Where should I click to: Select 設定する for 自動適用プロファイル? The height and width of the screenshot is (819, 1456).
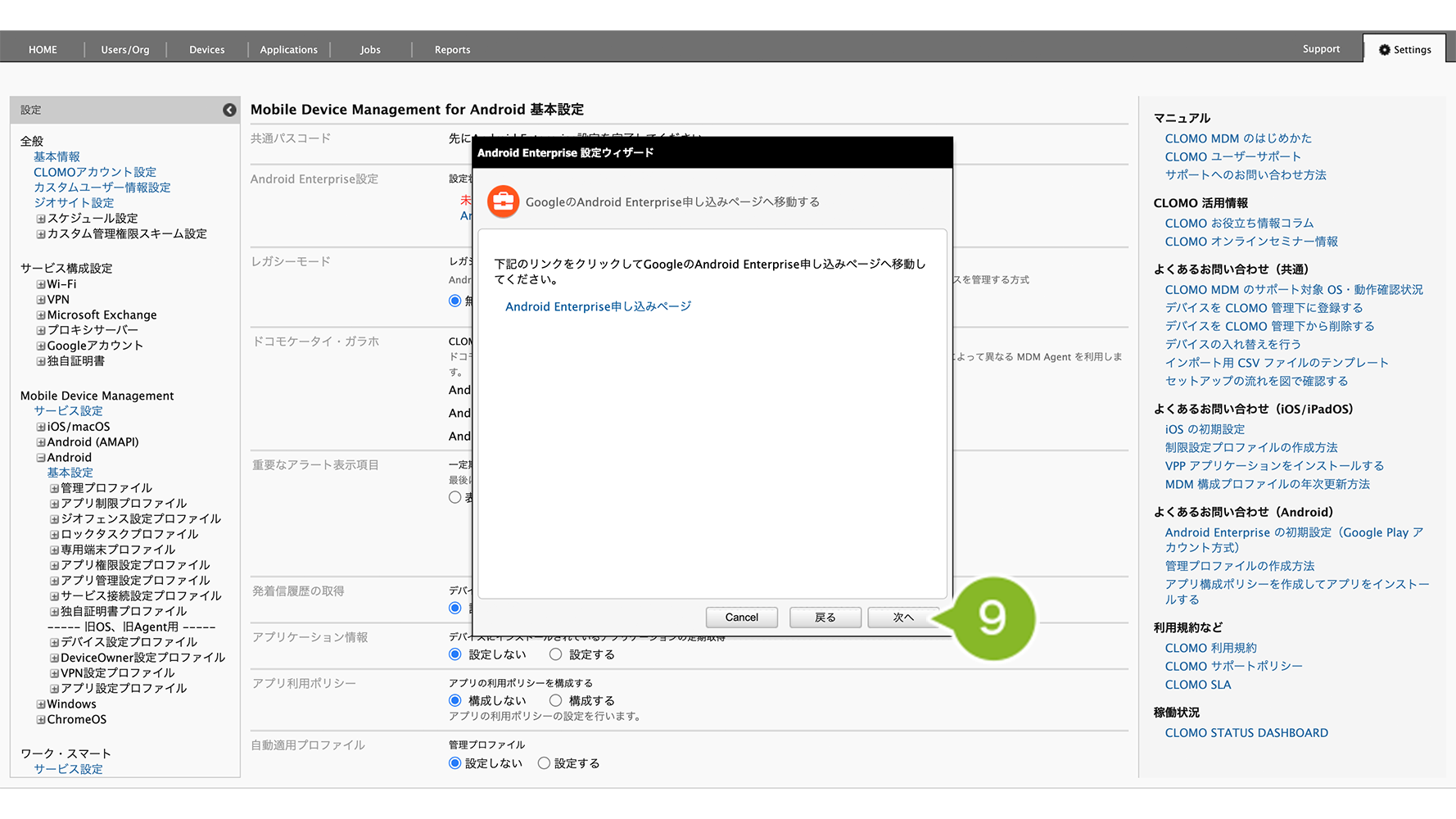pos(544,763)
